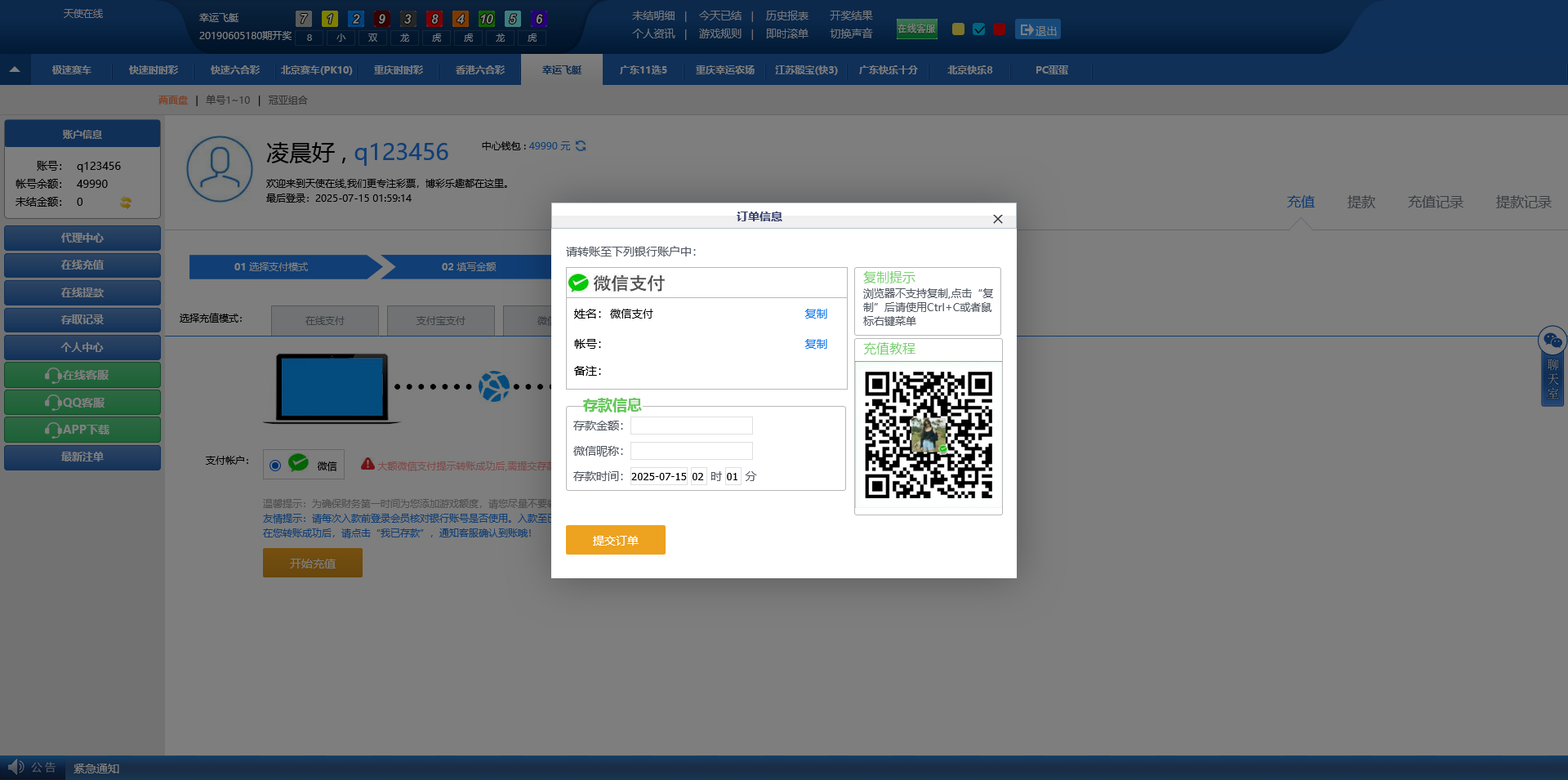
Task: Switch to the 提款记录 tab
Action: pyautogui.click(x=1524, y=202)
